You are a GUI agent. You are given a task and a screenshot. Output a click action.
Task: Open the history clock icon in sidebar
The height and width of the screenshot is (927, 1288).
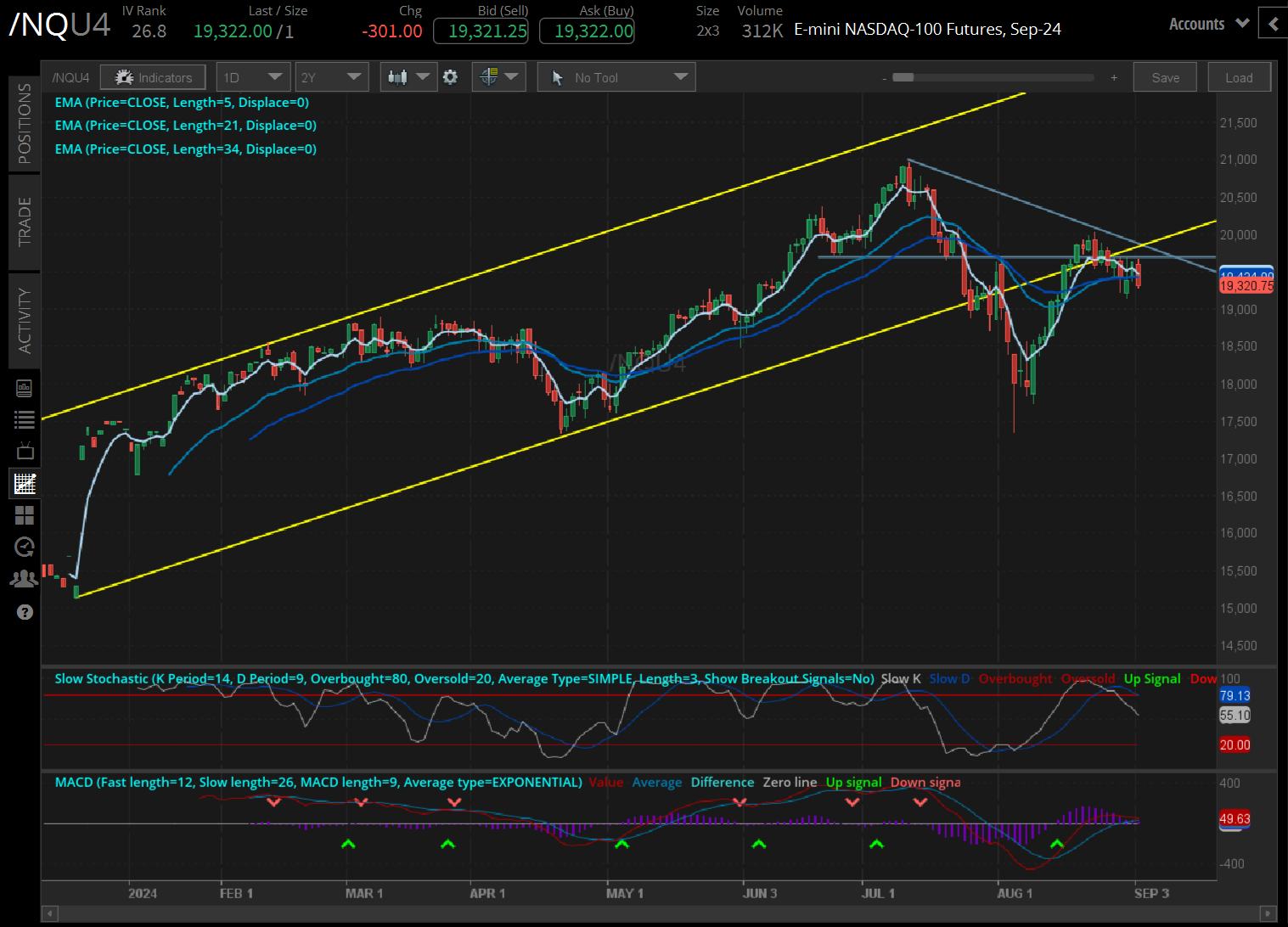[25, 547]
